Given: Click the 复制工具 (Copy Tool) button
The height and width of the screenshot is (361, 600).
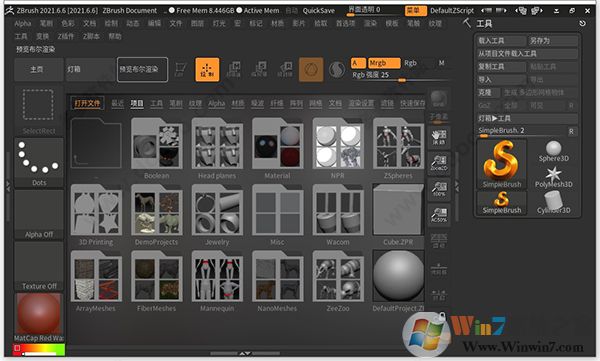Looking at the screenshot, I should (501, 67).
